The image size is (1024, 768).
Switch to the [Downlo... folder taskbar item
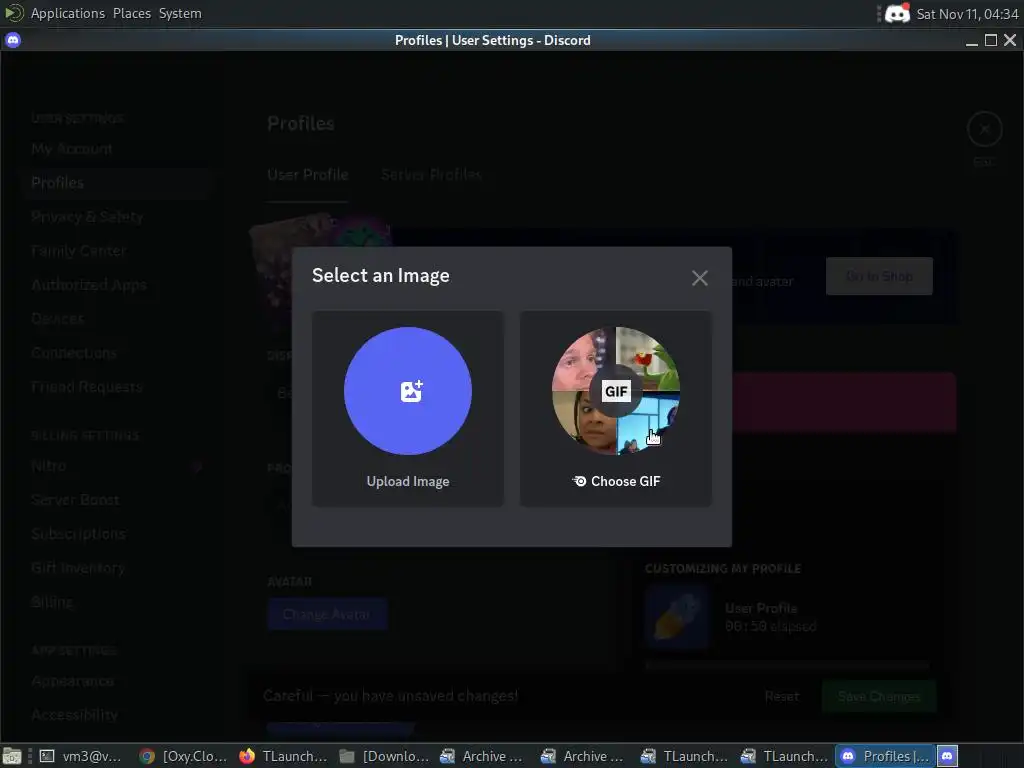(384, 756)
